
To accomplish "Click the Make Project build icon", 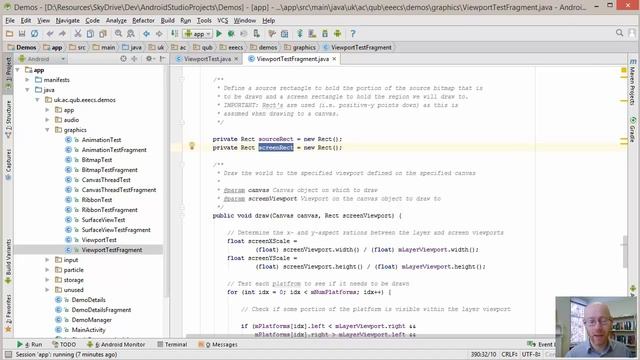I will point(174,34).
